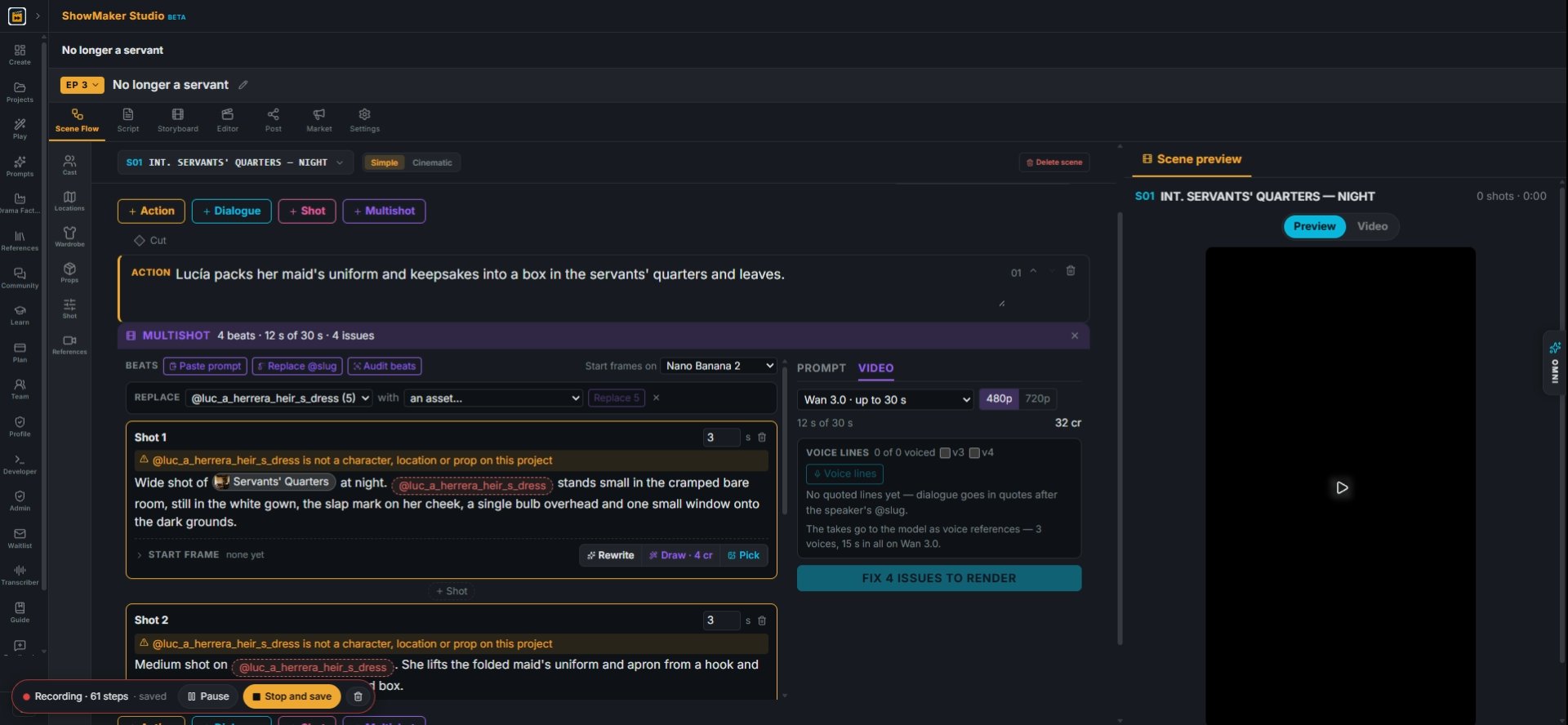This screenshot has height=725, width=1568.
Task: Toggle the v4 voice checkbox
Action: tap(974, 452)
